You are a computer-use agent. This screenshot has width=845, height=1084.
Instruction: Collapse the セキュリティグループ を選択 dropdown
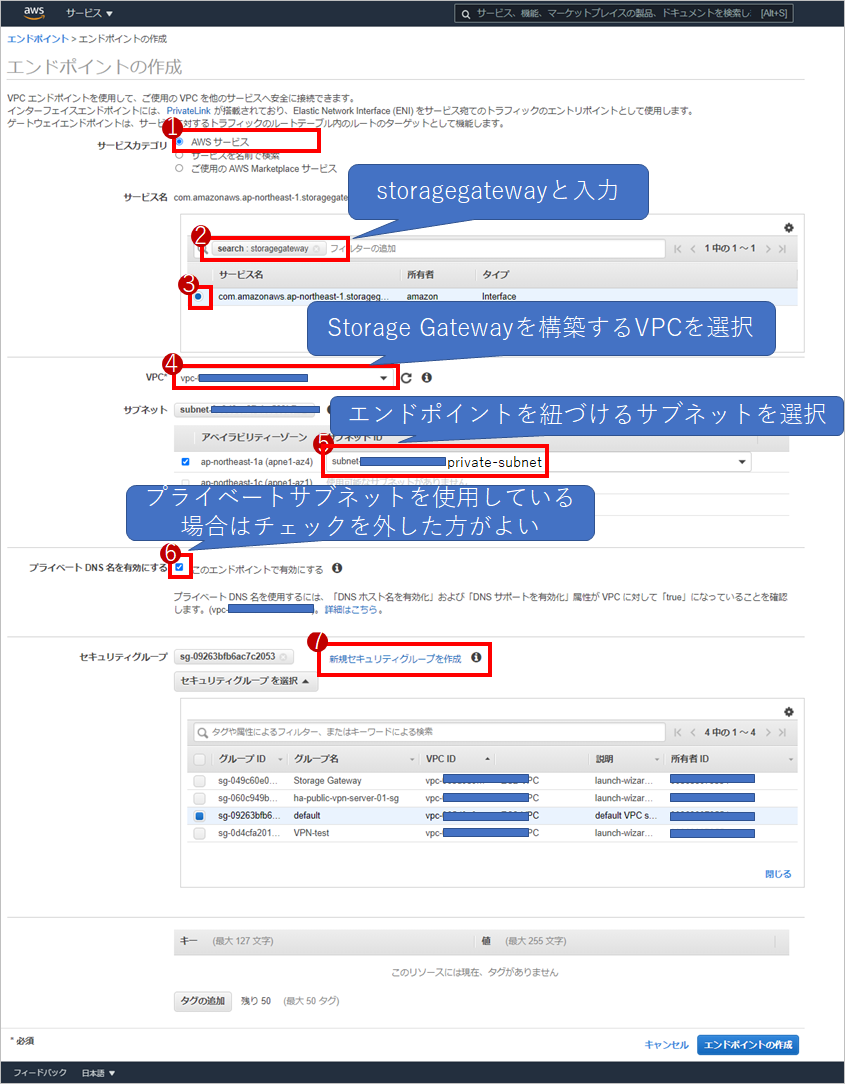click(245, 681)
